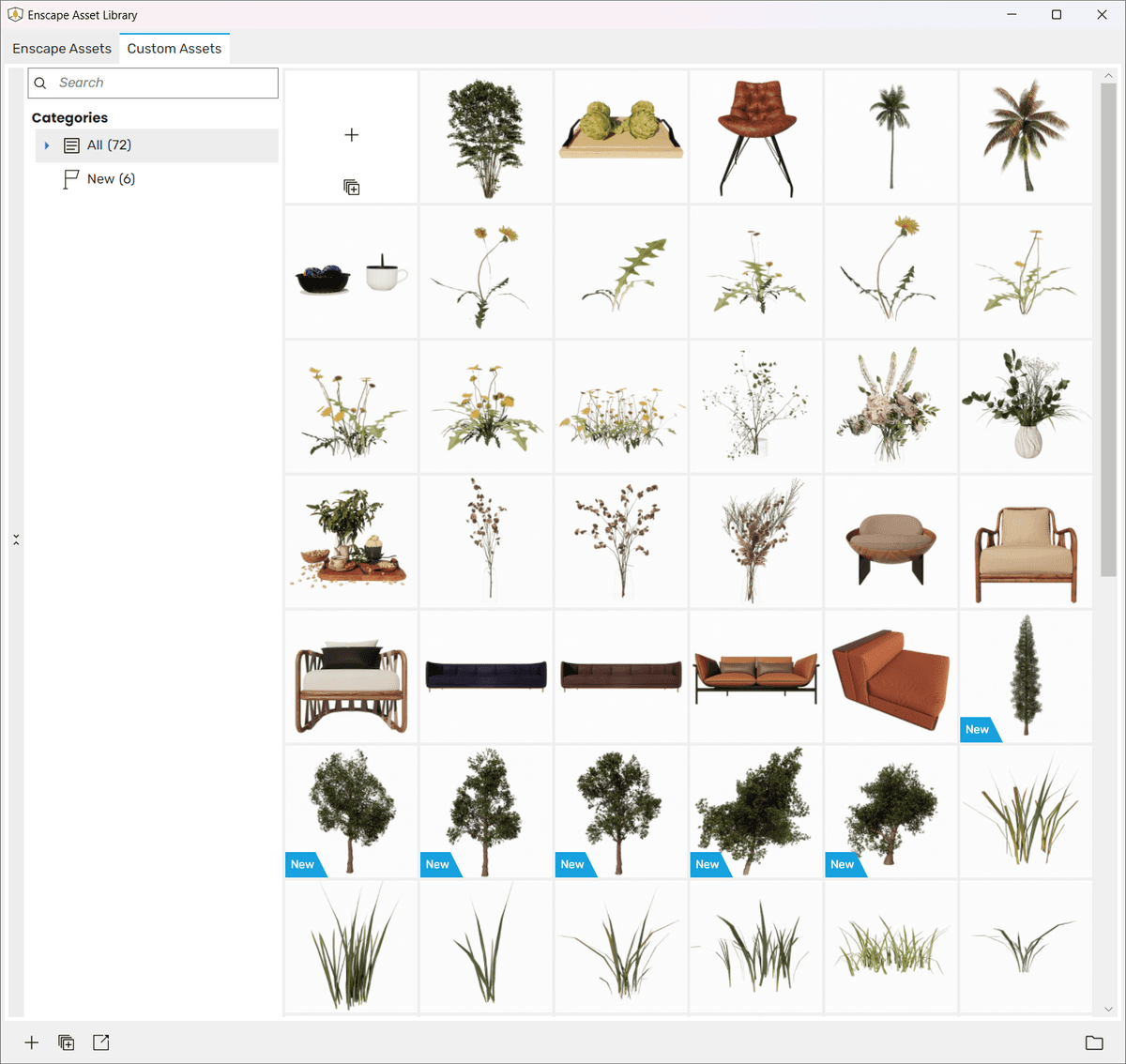Select the Custom Assets tab
Image resolution: width=1126 pixels, height=1064 pixels.
[175, 49]
